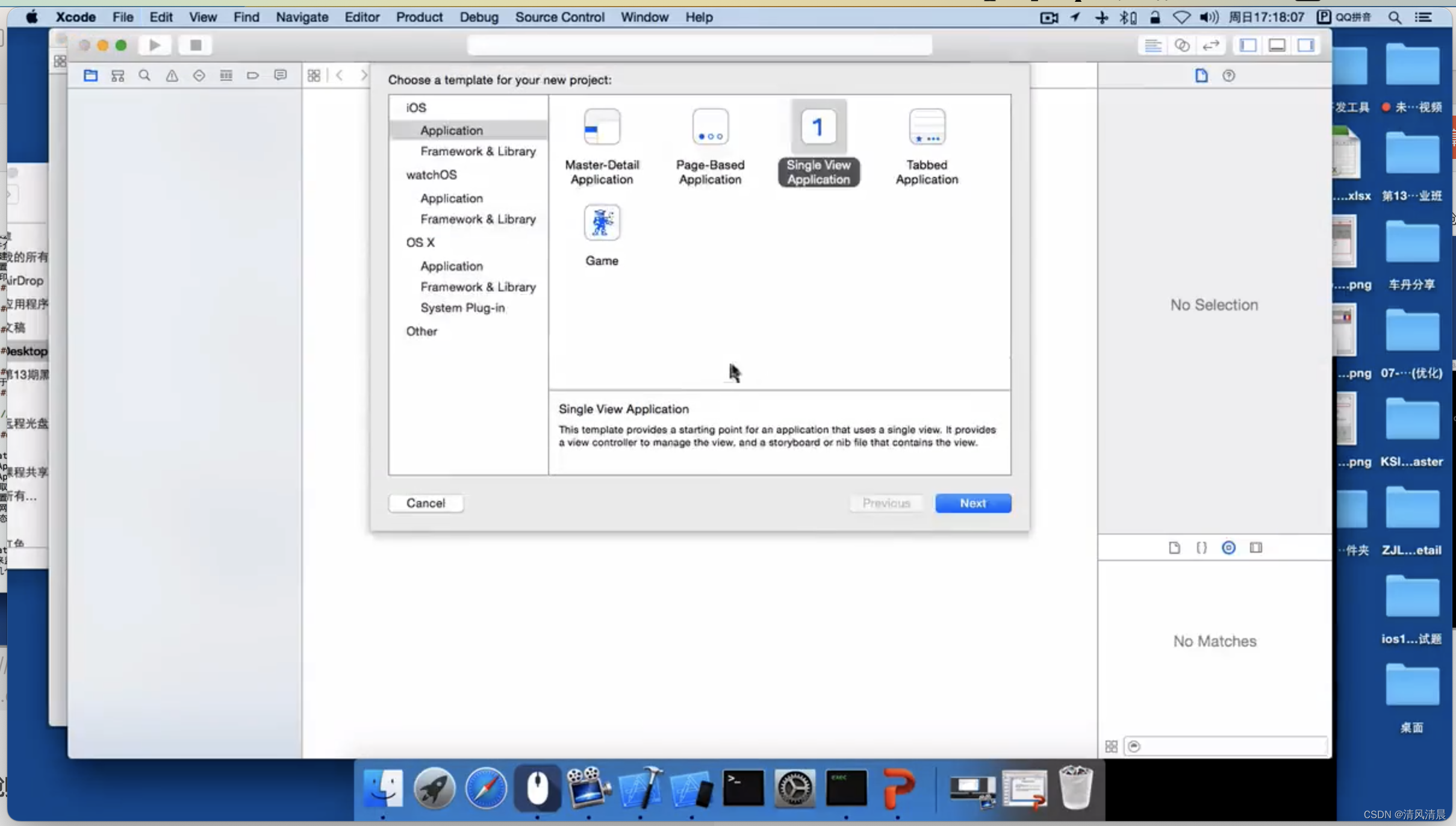Select iOS Application in left sidebar
The height and width of the screenshot is (826, 1456).
451,130
